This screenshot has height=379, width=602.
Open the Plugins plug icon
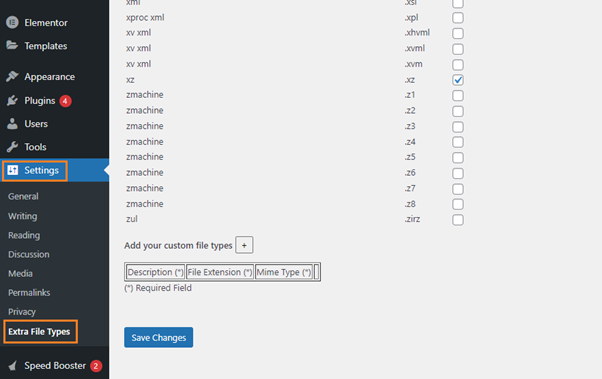coord(12,101)
